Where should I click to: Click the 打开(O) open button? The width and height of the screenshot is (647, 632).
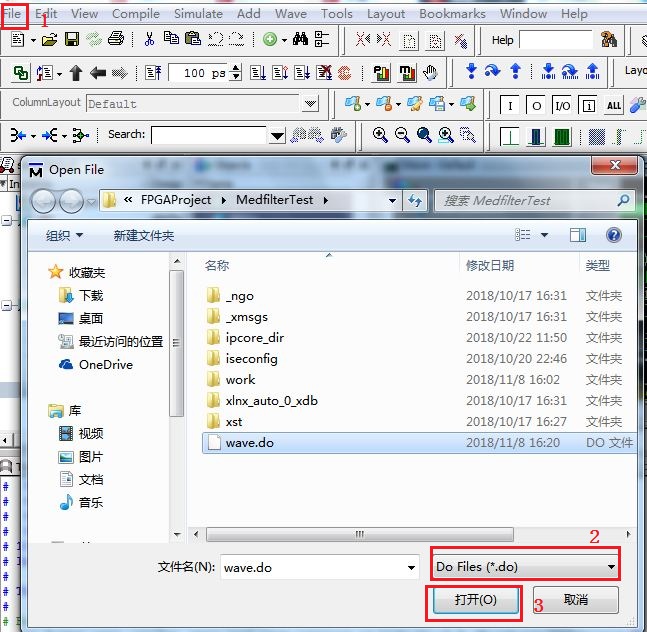475,599
